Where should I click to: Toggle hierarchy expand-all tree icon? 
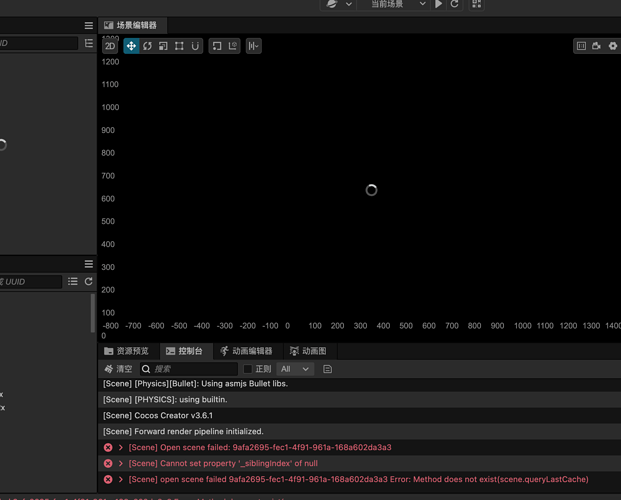(x=89, y=43)
